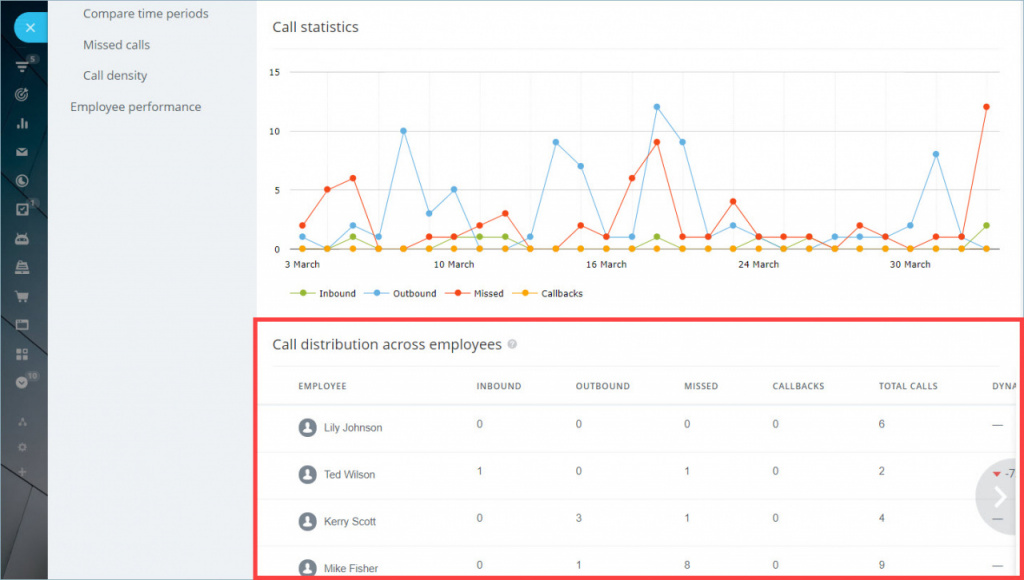Open Employee performance section

[x=136, y=107]
